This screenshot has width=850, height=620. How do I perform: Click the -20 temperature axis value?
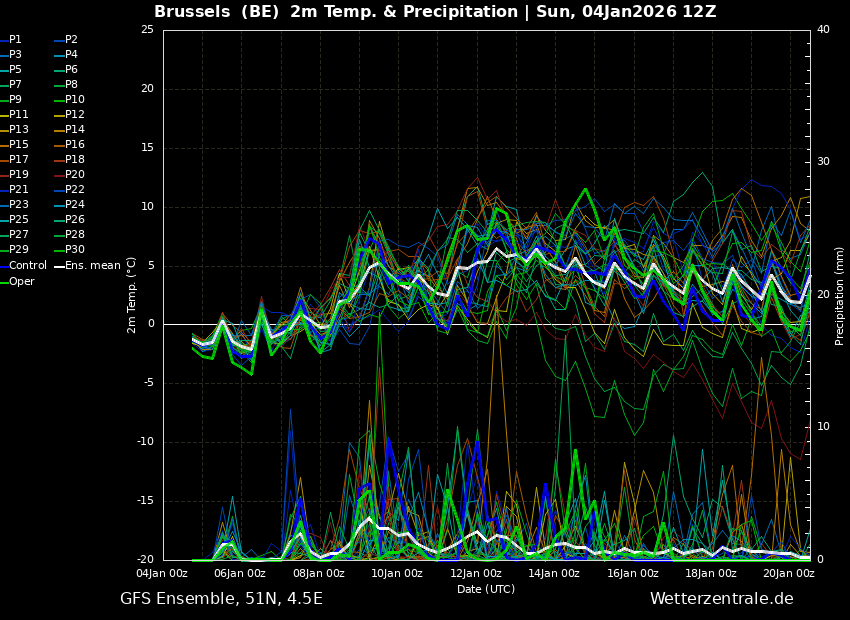[x=145, y=560]
